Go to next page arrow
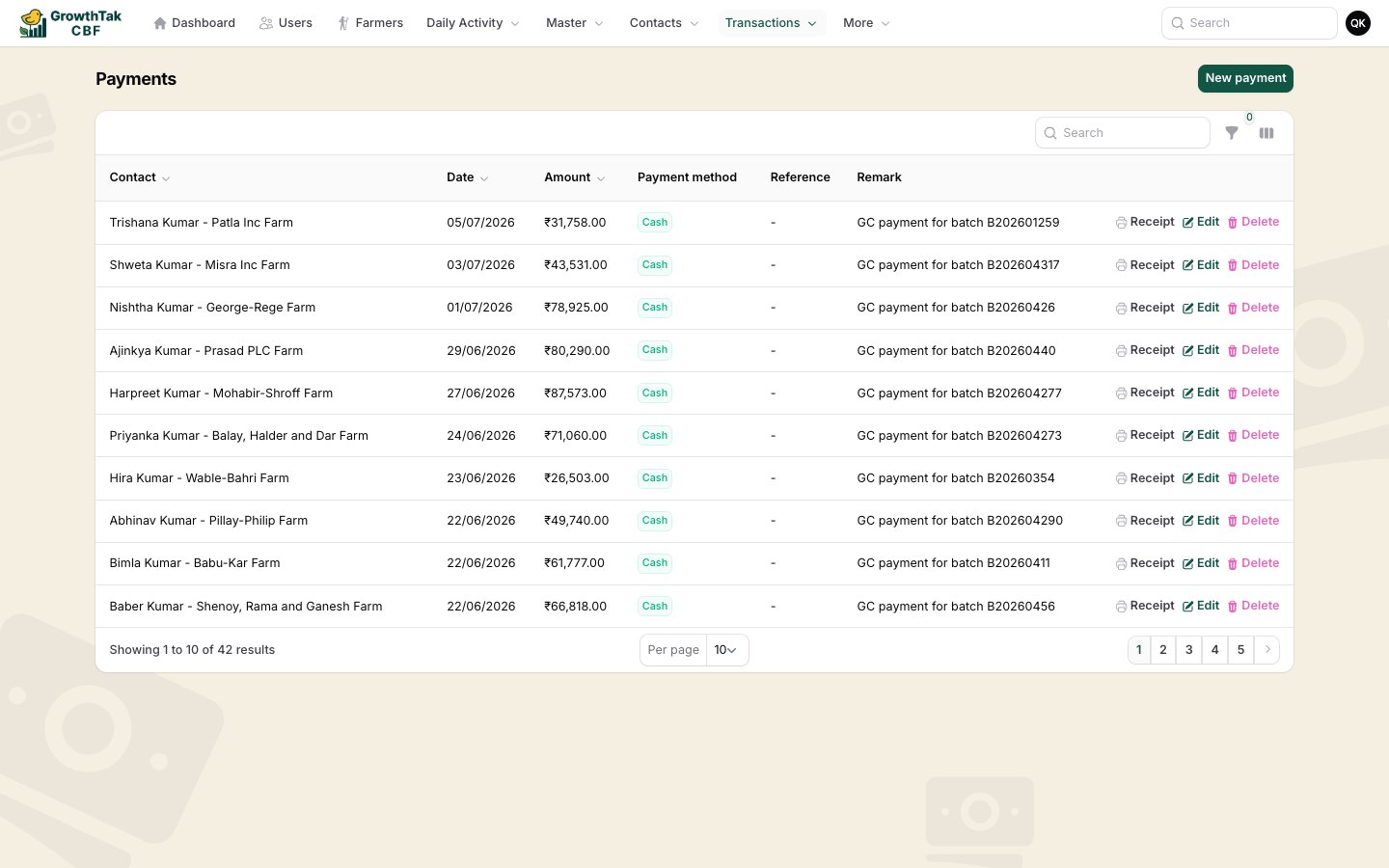 pyautogui.click(x=1267, y=650)
